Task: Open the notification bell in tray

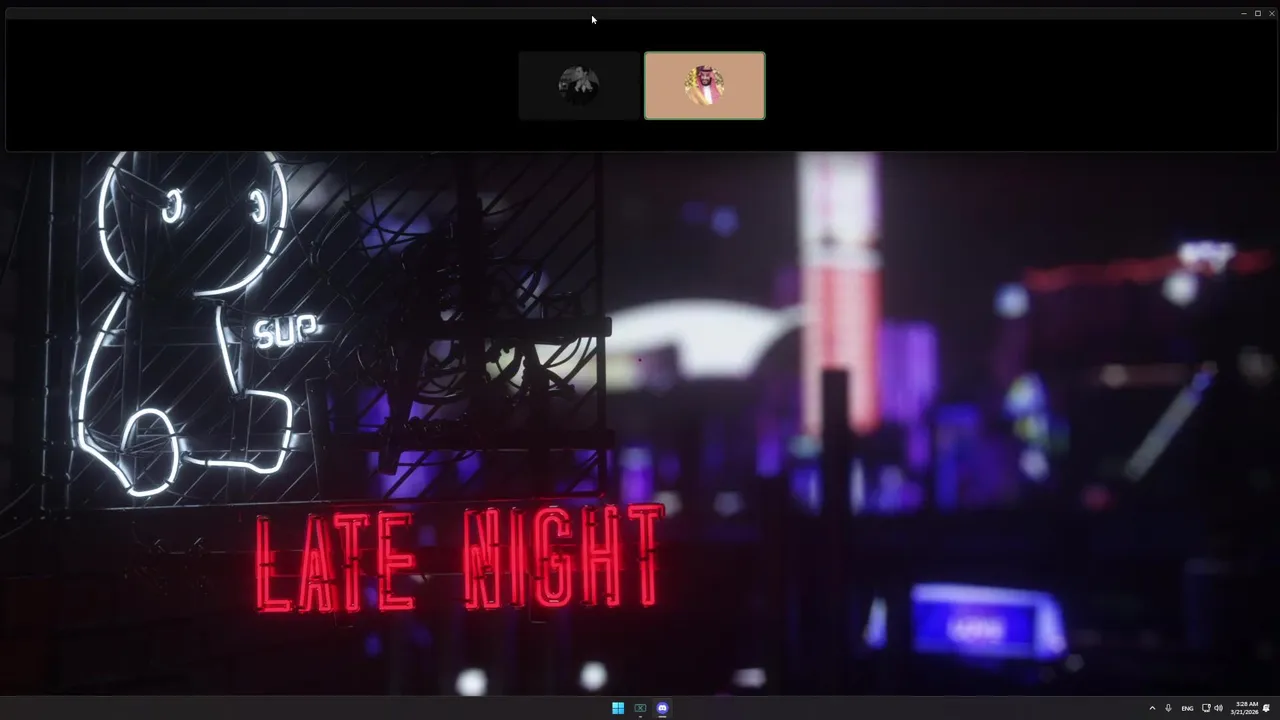Action: pyautogui.click(x=1267, y=708)
